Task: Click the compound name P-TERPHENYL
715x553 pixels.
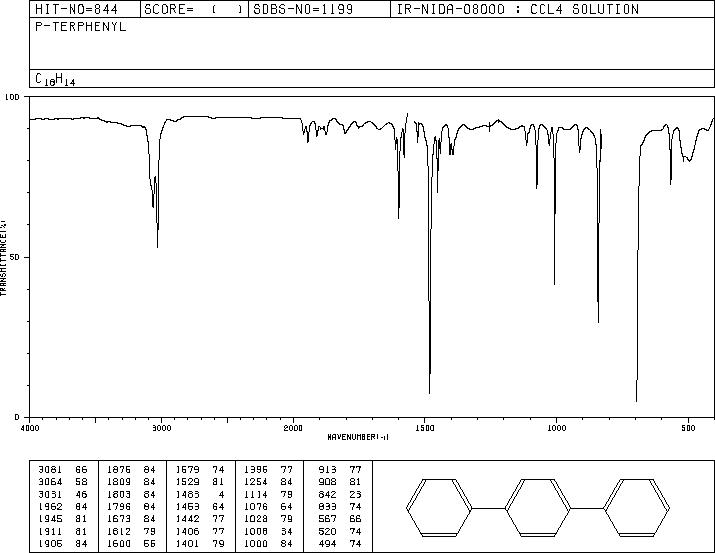Action: 81,27
